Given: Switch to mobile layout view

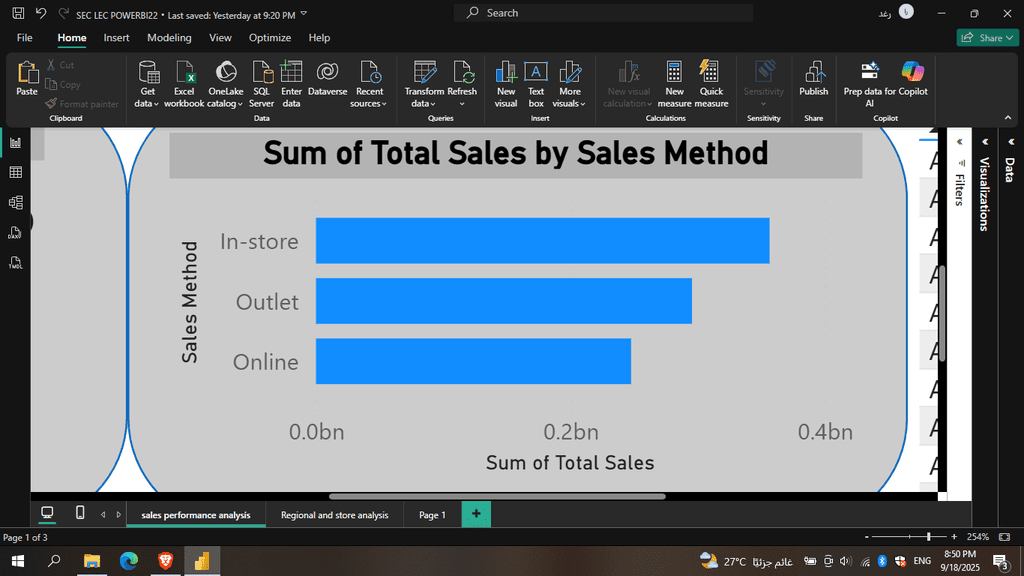Looking at the screenshot, I should 80,513.
